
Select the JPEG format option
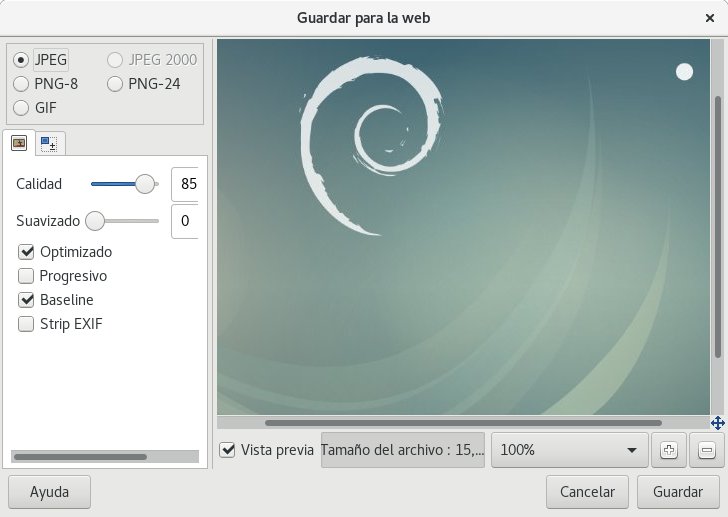tap(21, 60)
